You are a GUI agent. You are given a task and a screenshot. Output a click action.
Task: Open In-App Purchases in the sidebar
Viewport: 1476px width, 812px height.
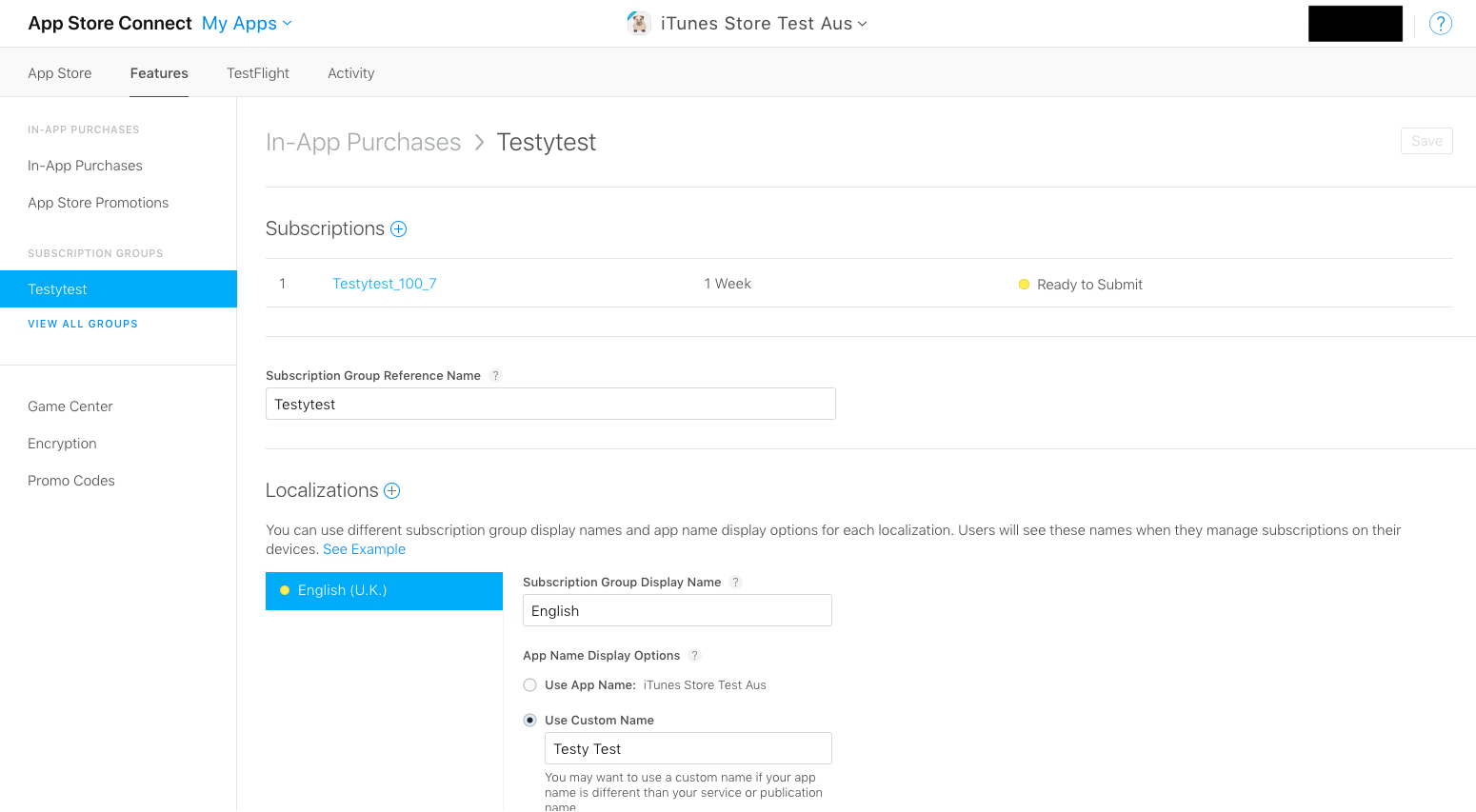point(85,166)
